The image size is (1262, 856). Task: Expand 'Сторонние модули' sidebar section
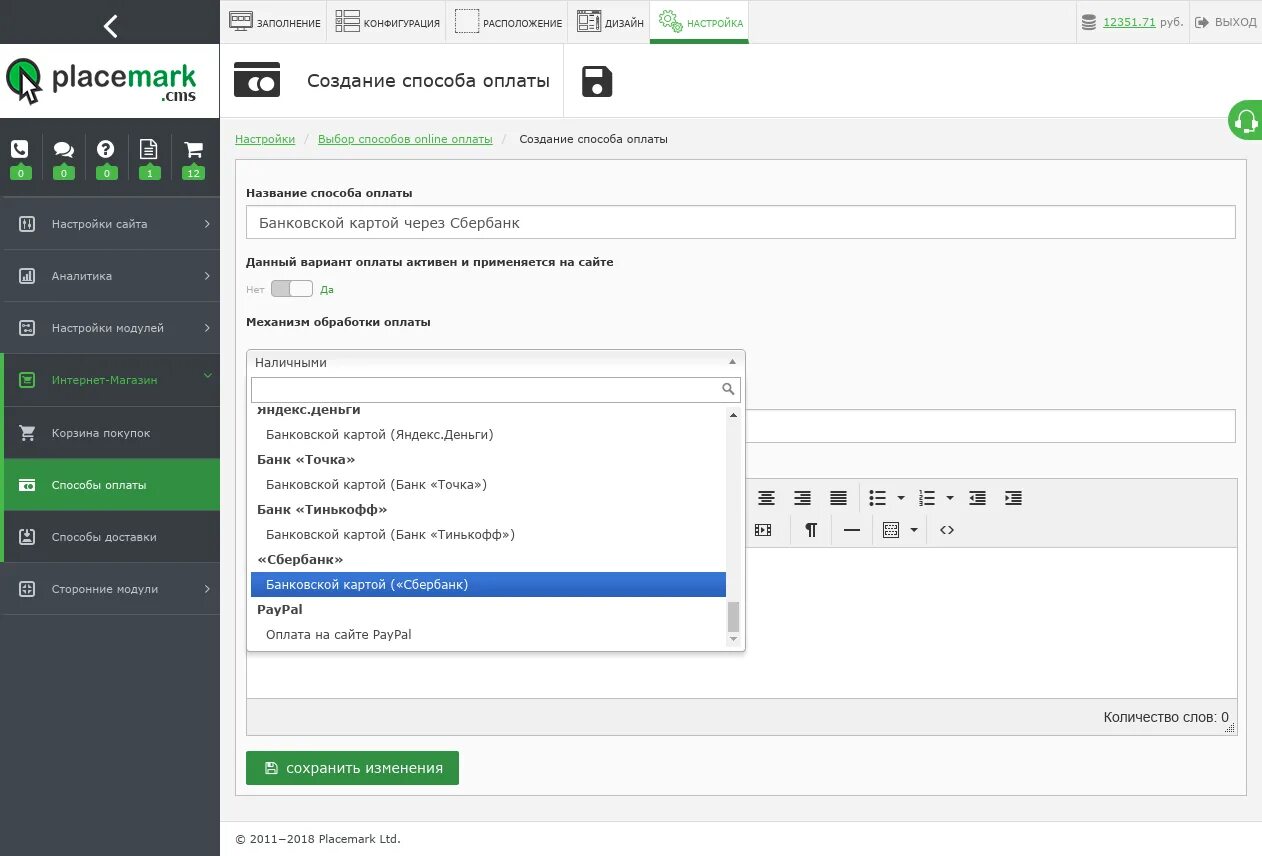pyautogui.click(x=110, y=589)
